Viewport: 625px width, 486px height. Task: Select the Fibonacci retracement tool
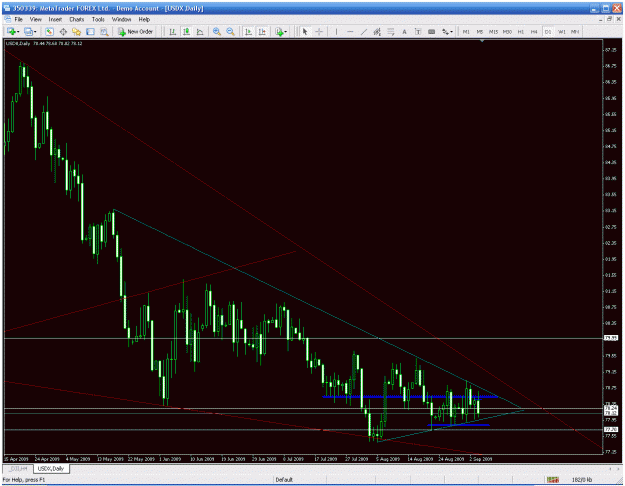pyautogui.click(x=391, y=32)
